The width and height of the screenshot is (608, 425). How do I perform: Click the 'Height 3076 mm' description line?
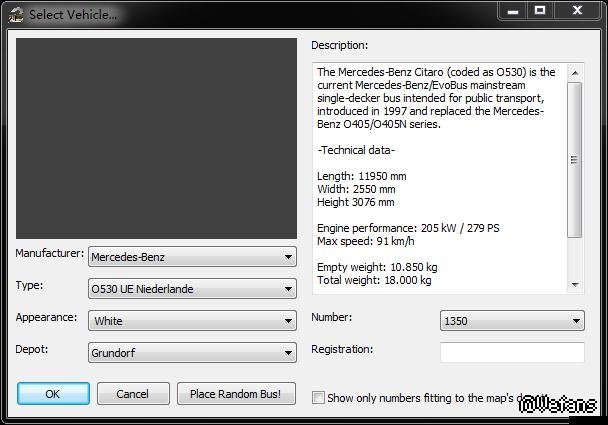[356, 202]
